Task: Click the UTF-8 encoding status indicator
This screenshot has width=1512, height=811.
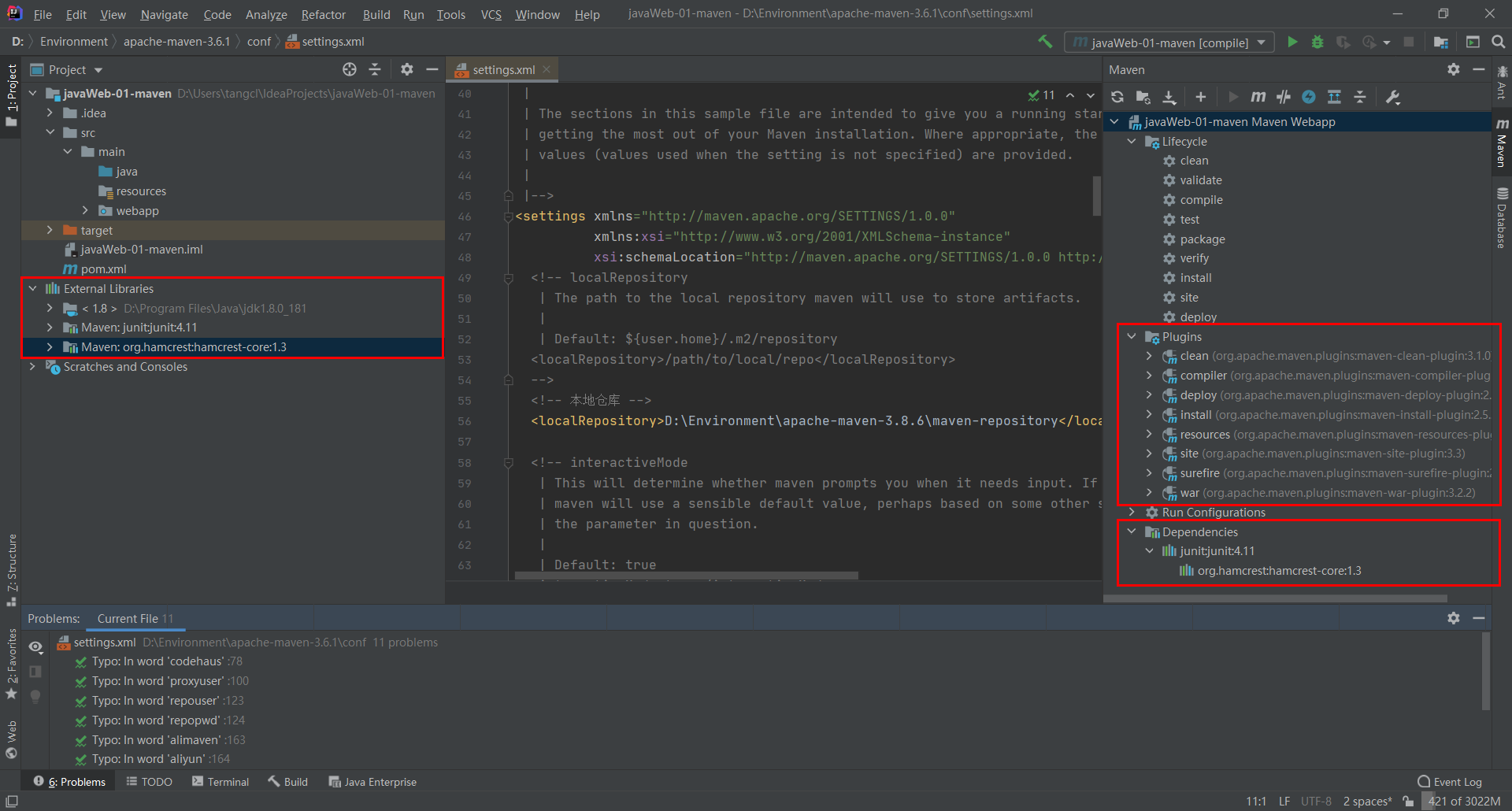Action: (x=1316, y=802)
